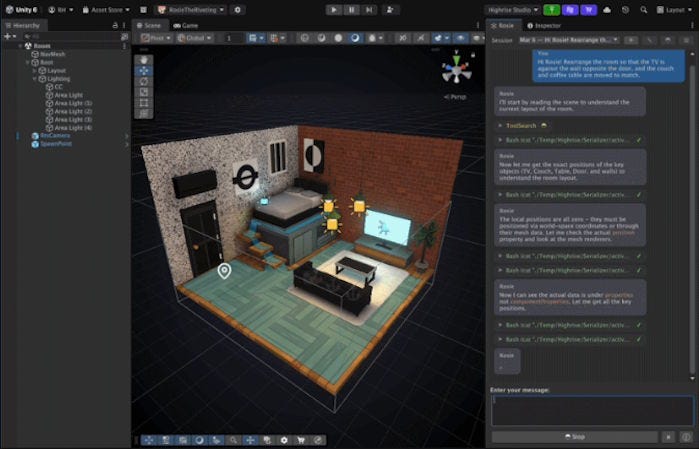Switch to the Game tab
Image resolution: width=699 pixels, height=449 pixels.
coord(186,25)
